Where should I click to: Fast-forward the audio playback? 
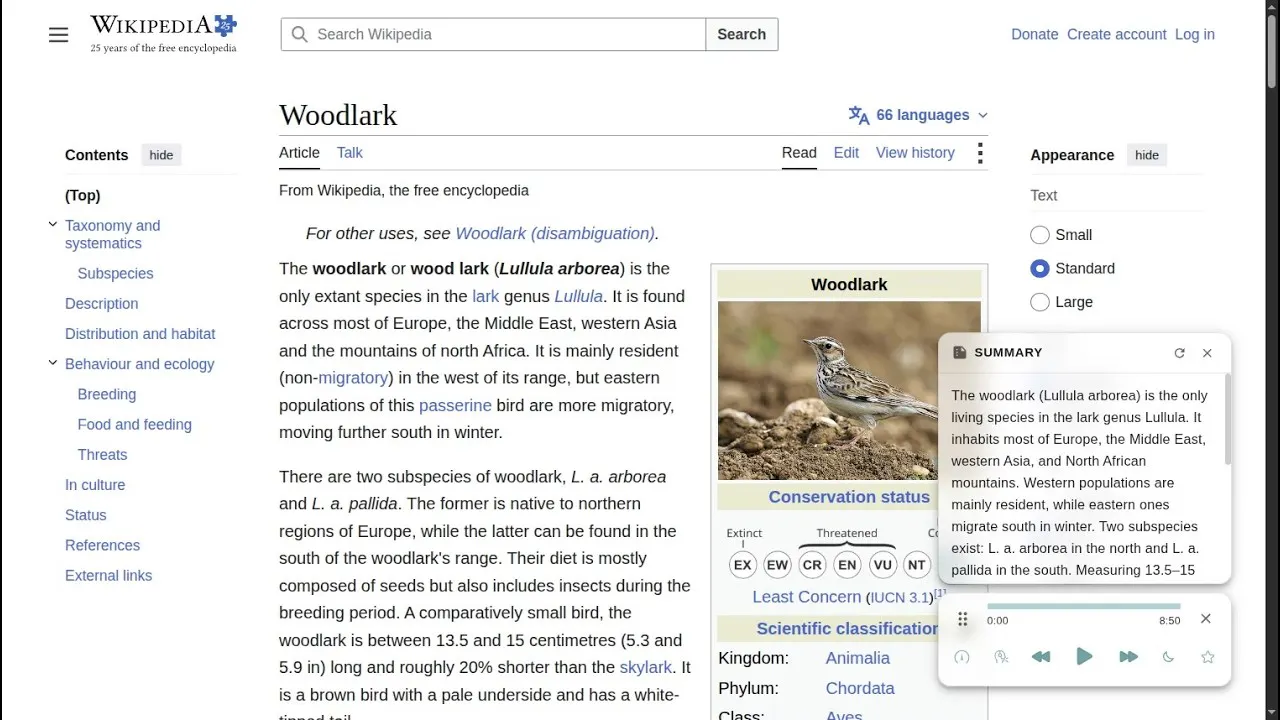pyautogui.click(x=1128, y=657)
